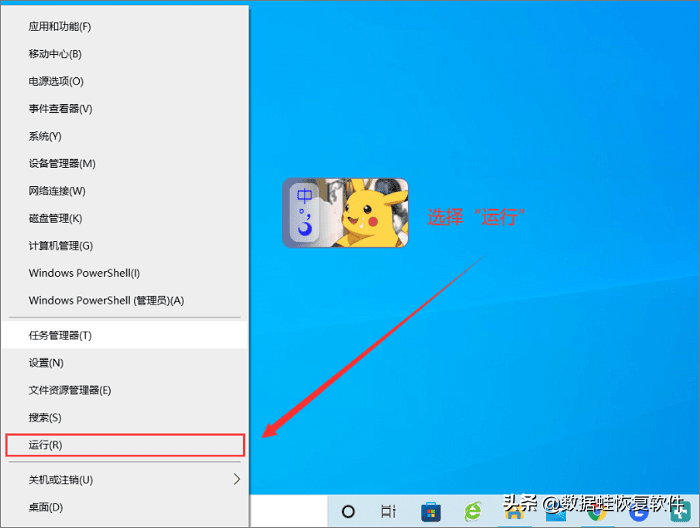
Task: Open 设置(N) from the menu
Action: pos(125,363)
